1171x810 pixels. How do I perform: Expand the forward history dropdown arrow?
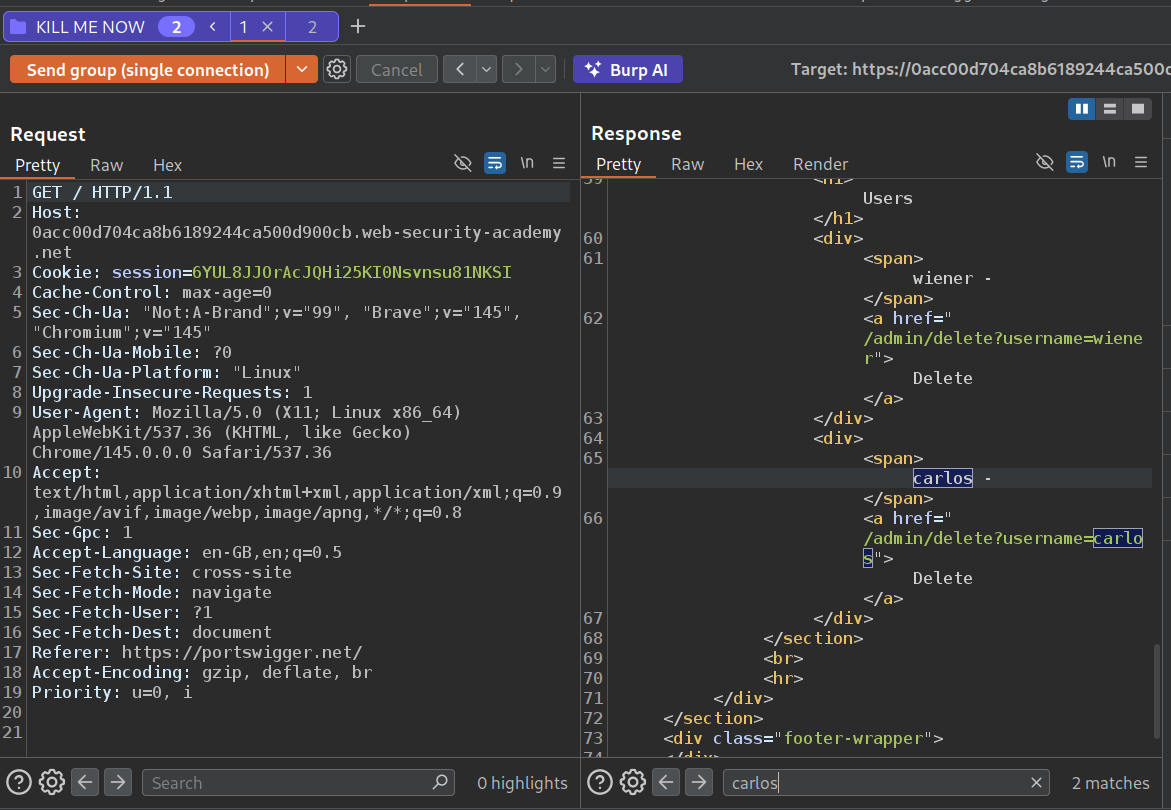(x=545, y=70)
